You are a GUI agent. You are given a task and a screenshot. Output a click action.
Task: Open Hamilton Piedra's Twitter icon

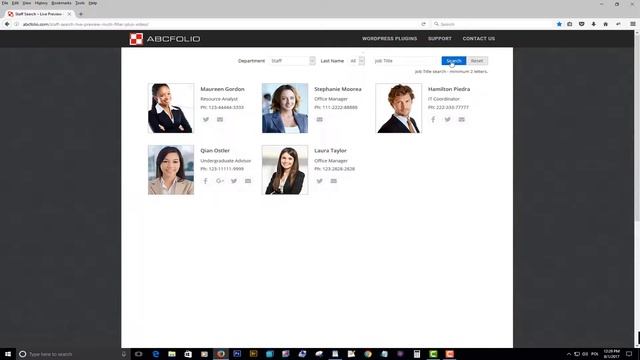[448, 120]
